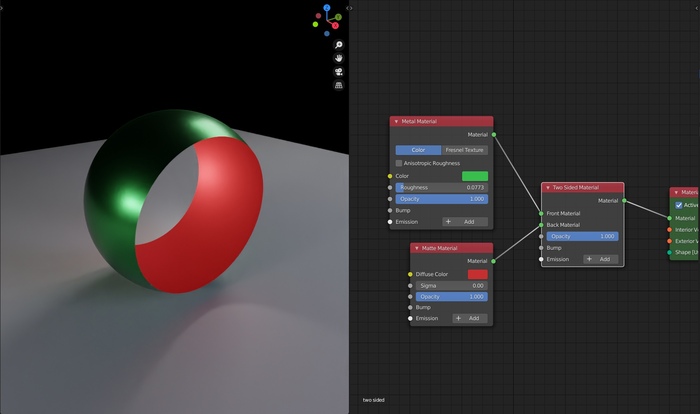Select the pan view hand icon
This screenshot has width=700, height=414.
tap(339, 58)
